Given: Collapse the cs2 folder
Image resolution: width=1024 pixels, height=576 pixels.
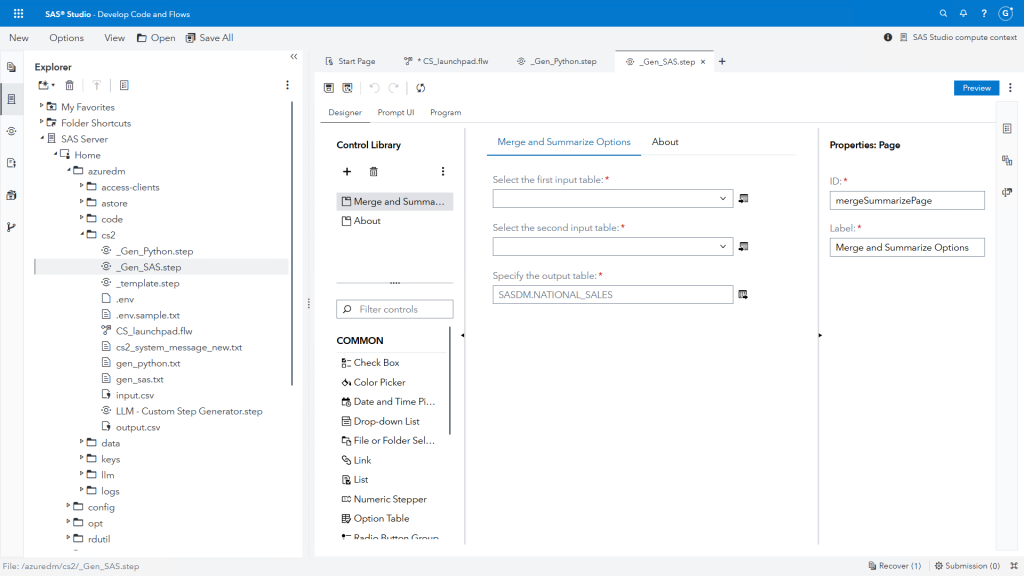Looking at the screenshot, I should (x=81, y=235).
